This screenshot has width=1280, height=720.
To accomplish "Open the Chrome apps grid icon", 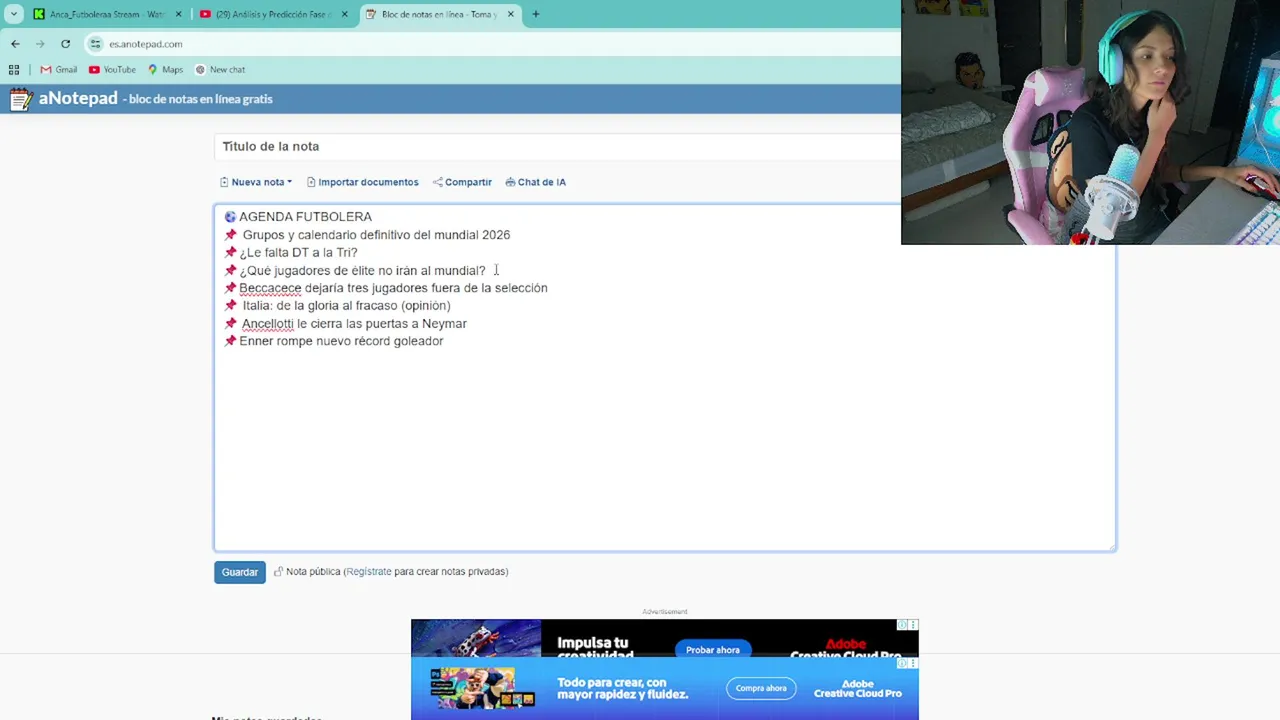I will click(14, 70).
